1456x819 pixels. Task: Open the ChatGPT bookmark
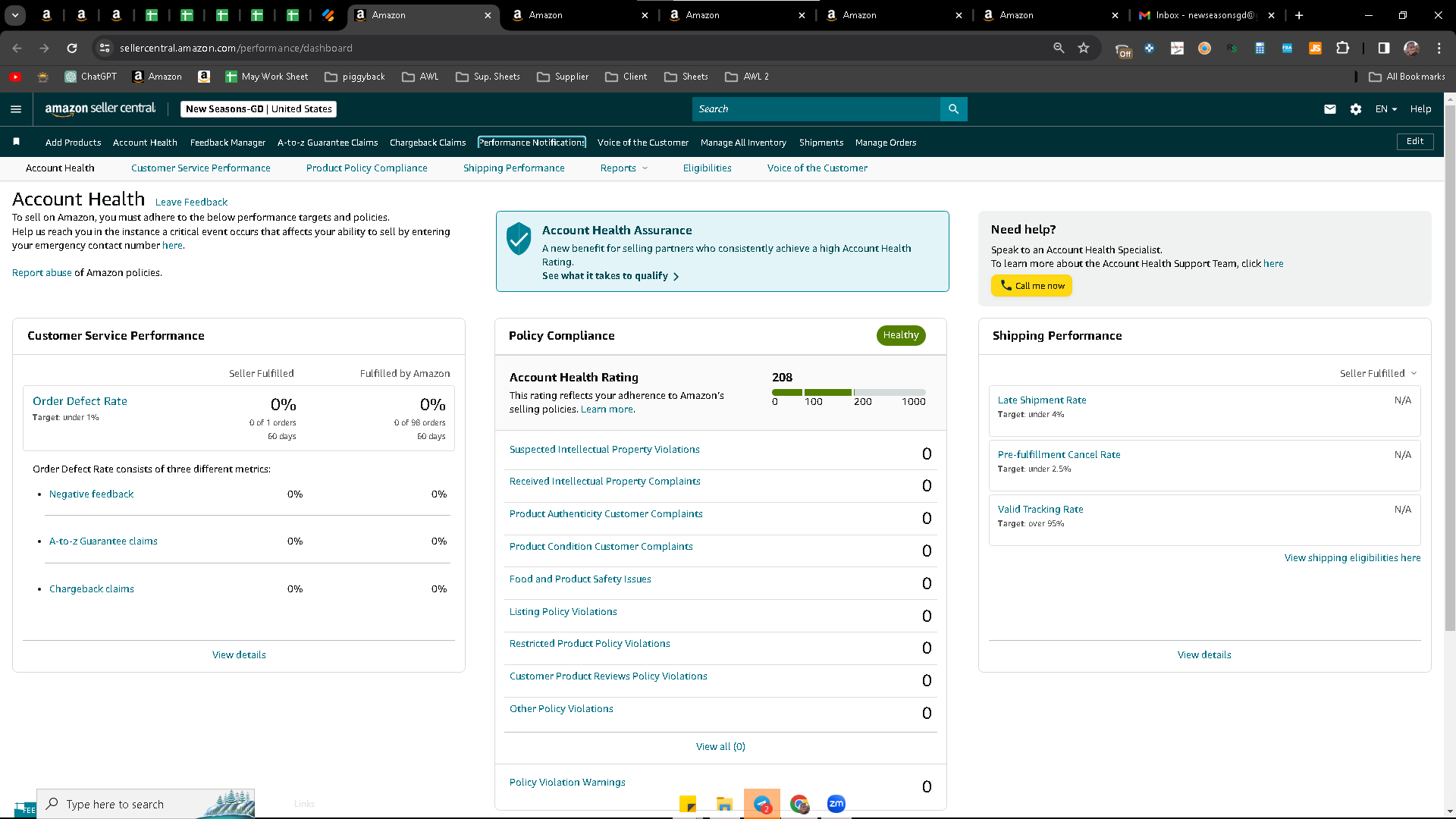(x=90, y=77)
